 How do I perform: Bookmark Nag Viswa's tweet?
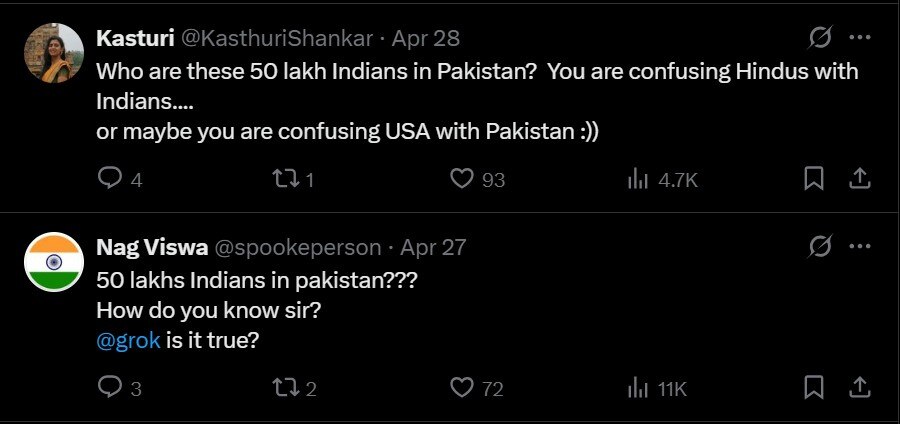click(814, 388)
